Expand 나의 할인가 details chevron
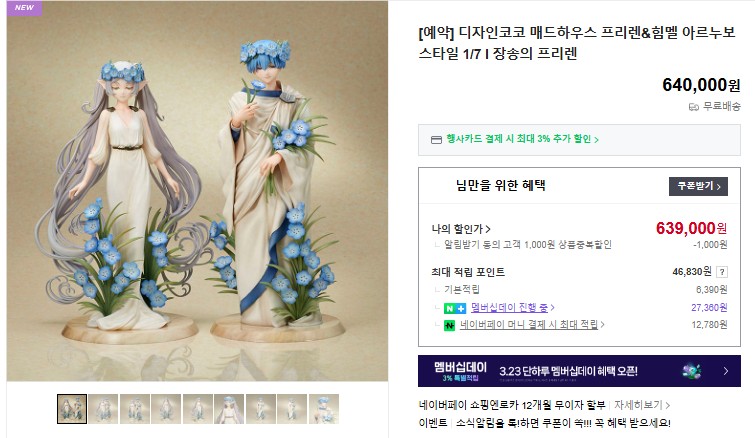This screenshot has width=755, height=438. pos(488,229)
